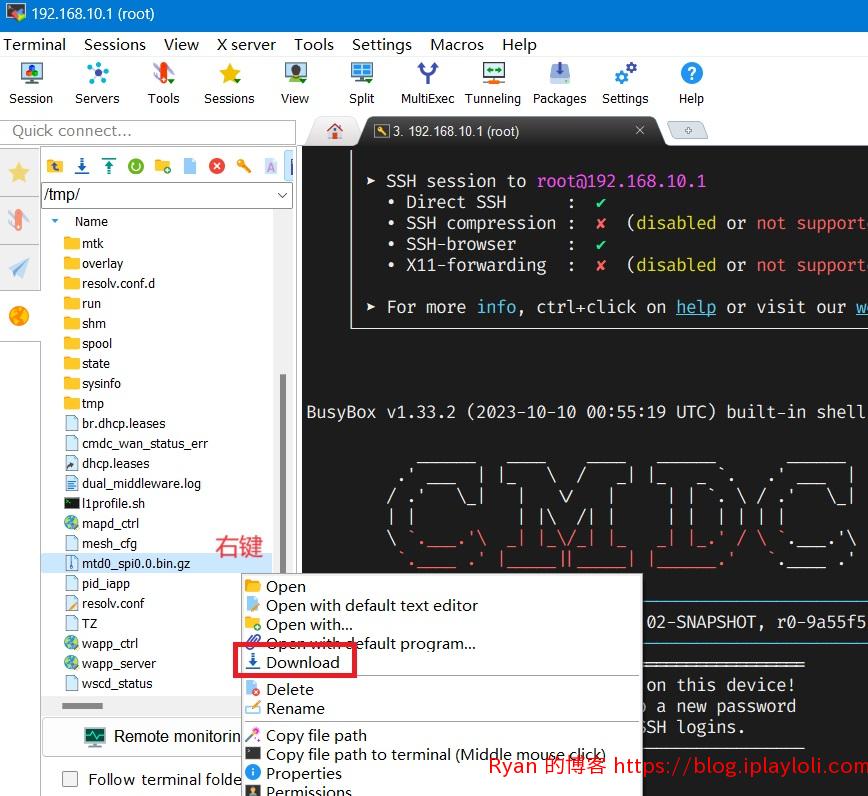Image resolution: width=868 pixels, height=796 pixels.
Task: Click the Quick connect input field
Action: point(148,131)
